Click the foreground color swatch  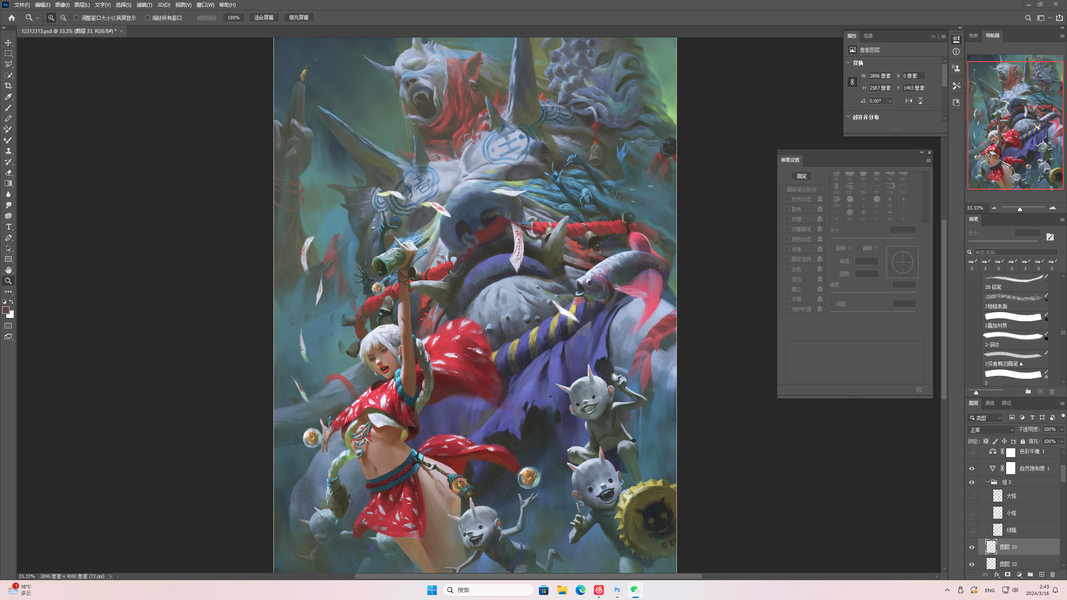click(5, 312)
